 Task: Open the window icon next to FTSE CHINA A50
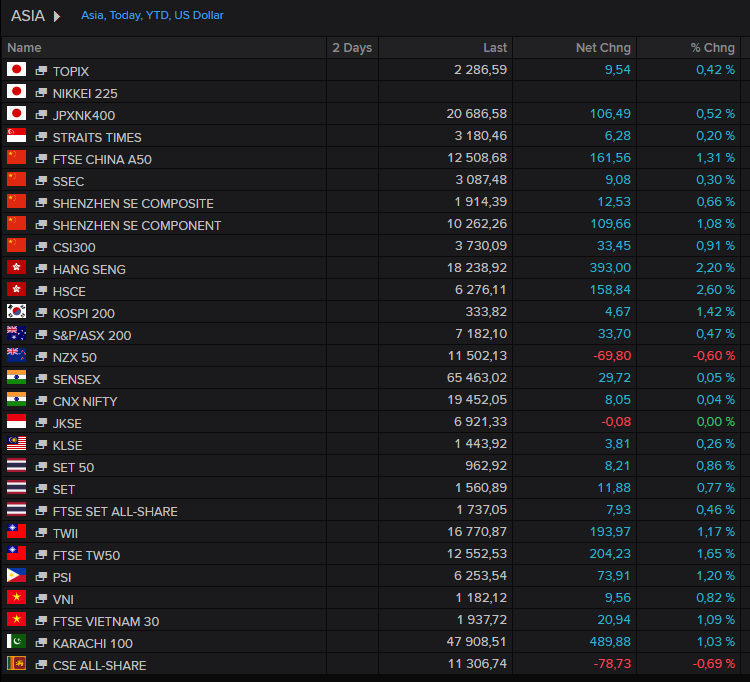[41, 159]
